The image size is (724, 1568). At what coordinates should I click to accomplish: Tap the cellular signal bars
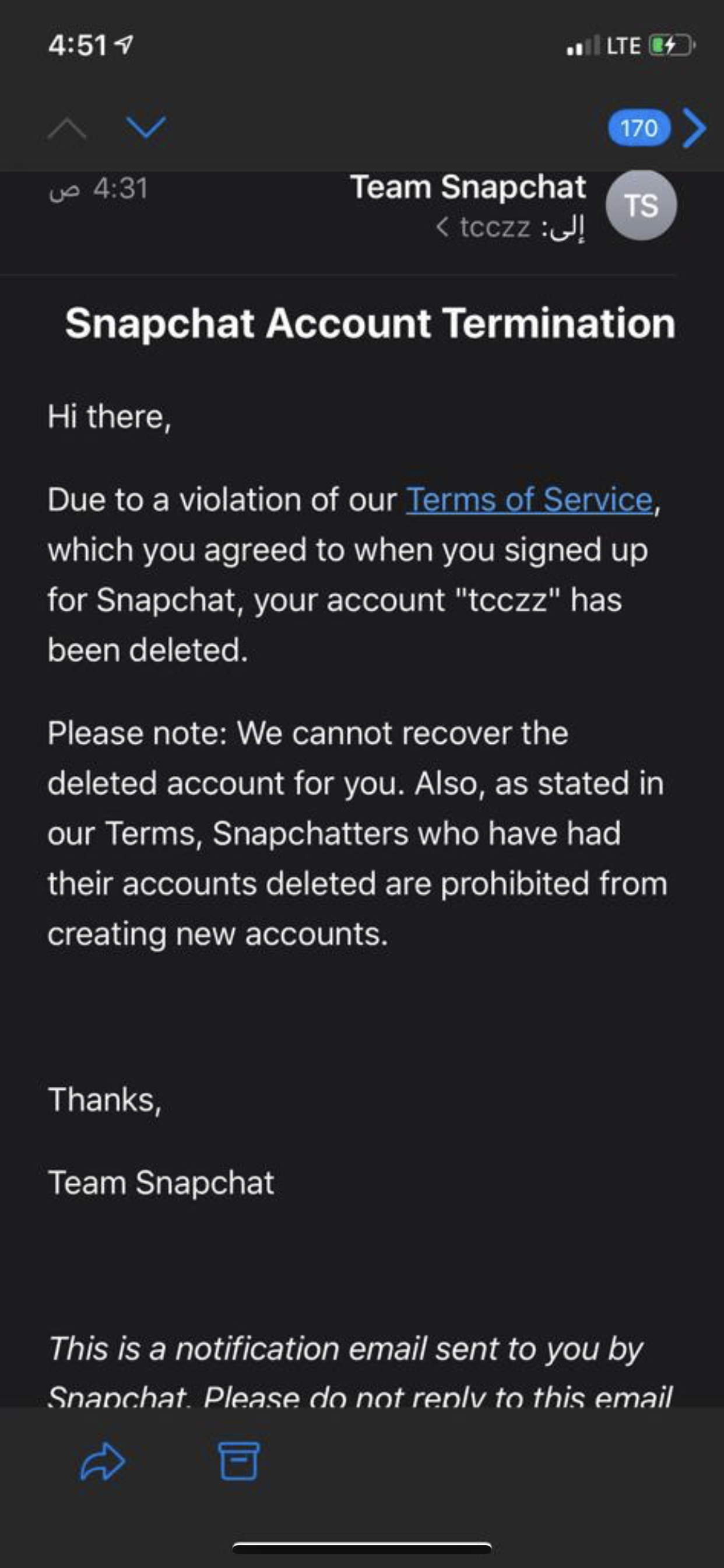(x=583, y=45)
